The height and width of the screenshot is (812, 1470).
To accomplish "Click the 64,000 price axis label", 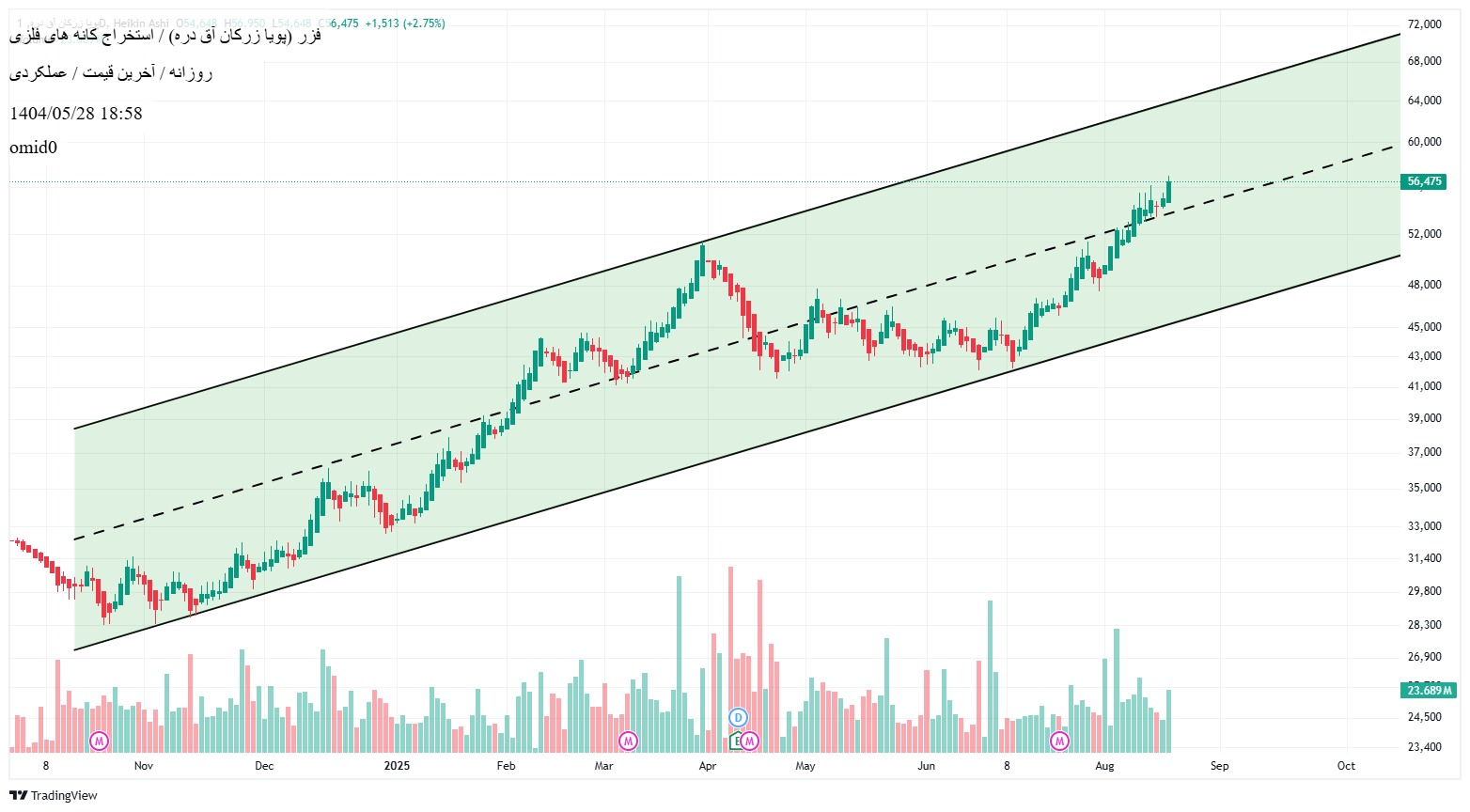I will click(x=1424, y=101).
